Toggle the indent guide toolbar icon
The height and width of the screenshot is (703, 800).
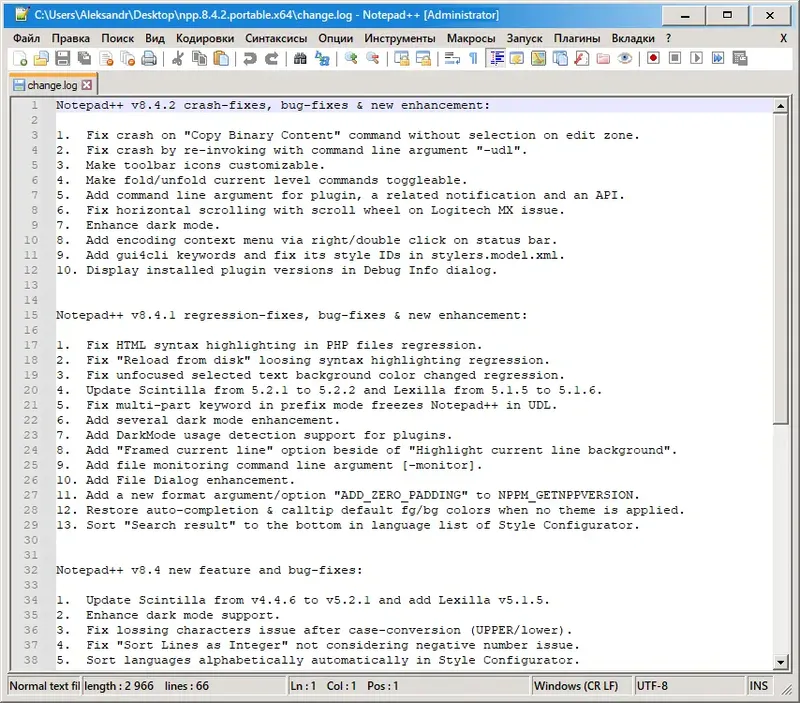pos(495,59)
